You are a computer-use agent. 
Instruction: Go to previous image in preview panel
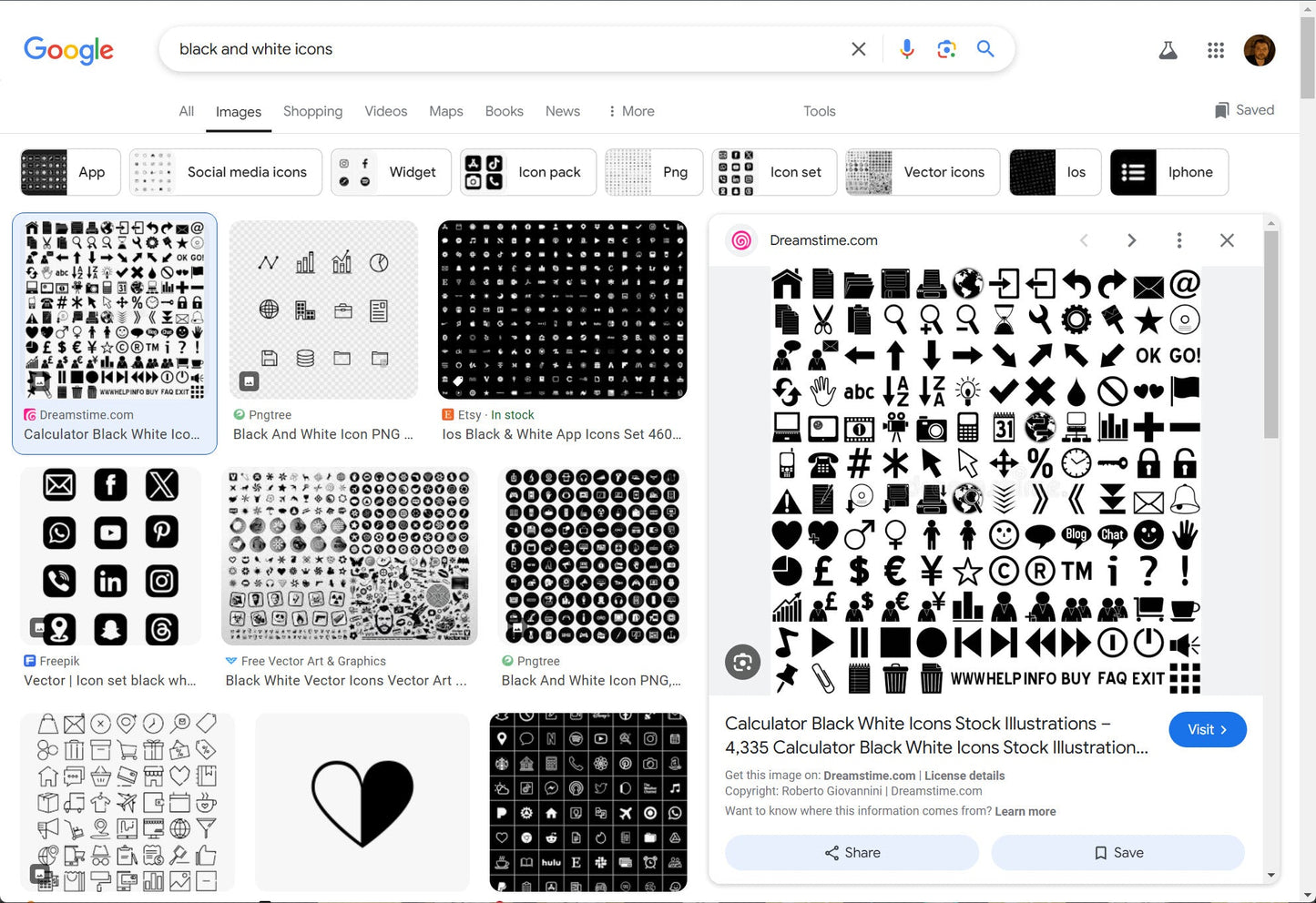coord(1084,240)
